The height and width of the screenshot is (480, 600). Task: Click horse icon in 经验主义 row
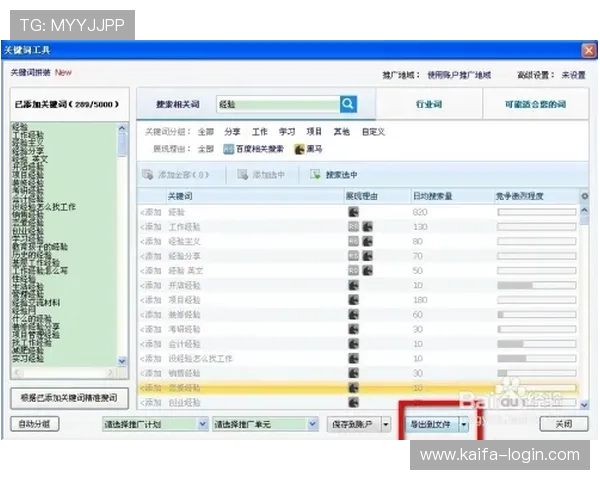coord(368,241)
